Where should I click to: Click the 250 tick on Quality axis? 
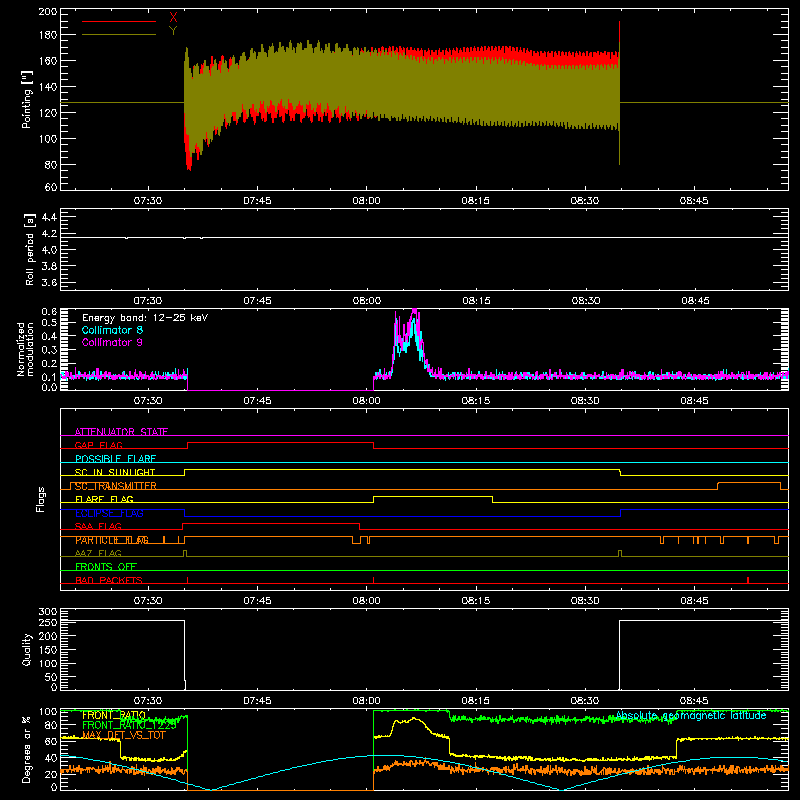[x=47, y=622]
